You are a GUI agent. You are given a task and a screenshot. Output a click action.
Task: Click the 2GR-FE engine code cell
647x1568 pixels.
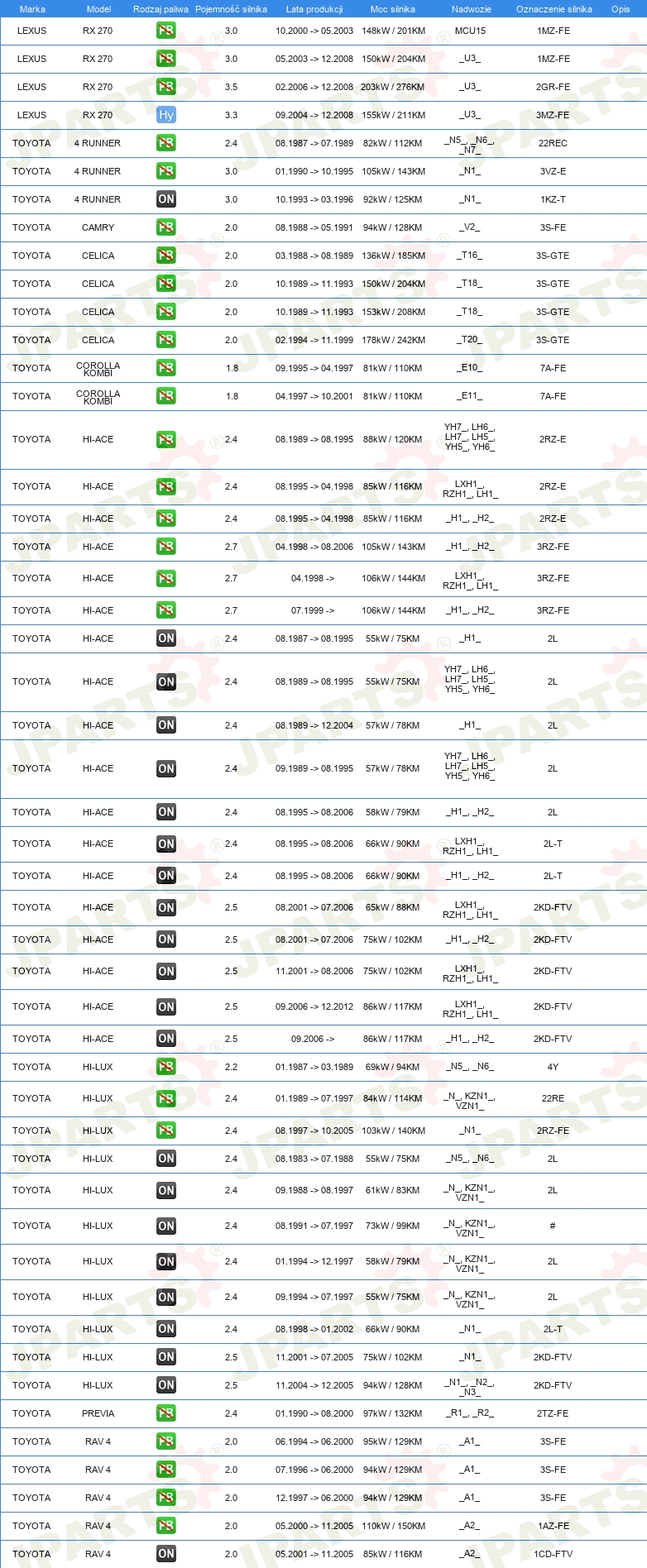[553, 87]
